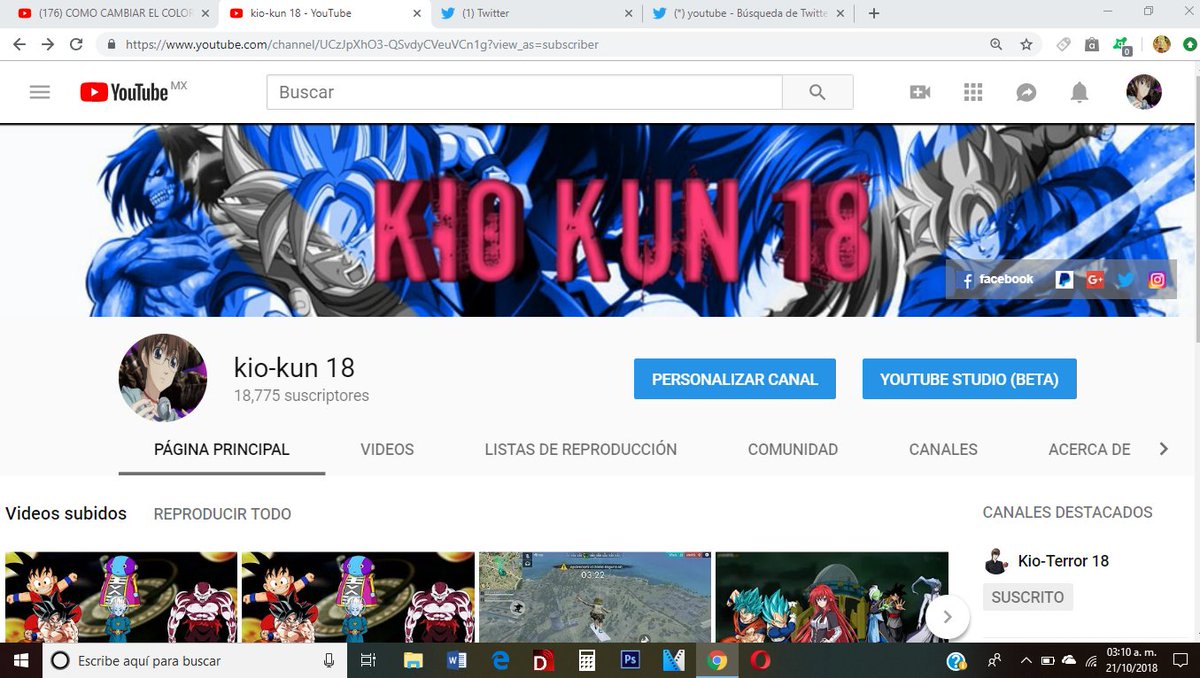1200x678 pixels.
Task: Click the CANALES DESTACADOS heading
Action: [1067, 512]
